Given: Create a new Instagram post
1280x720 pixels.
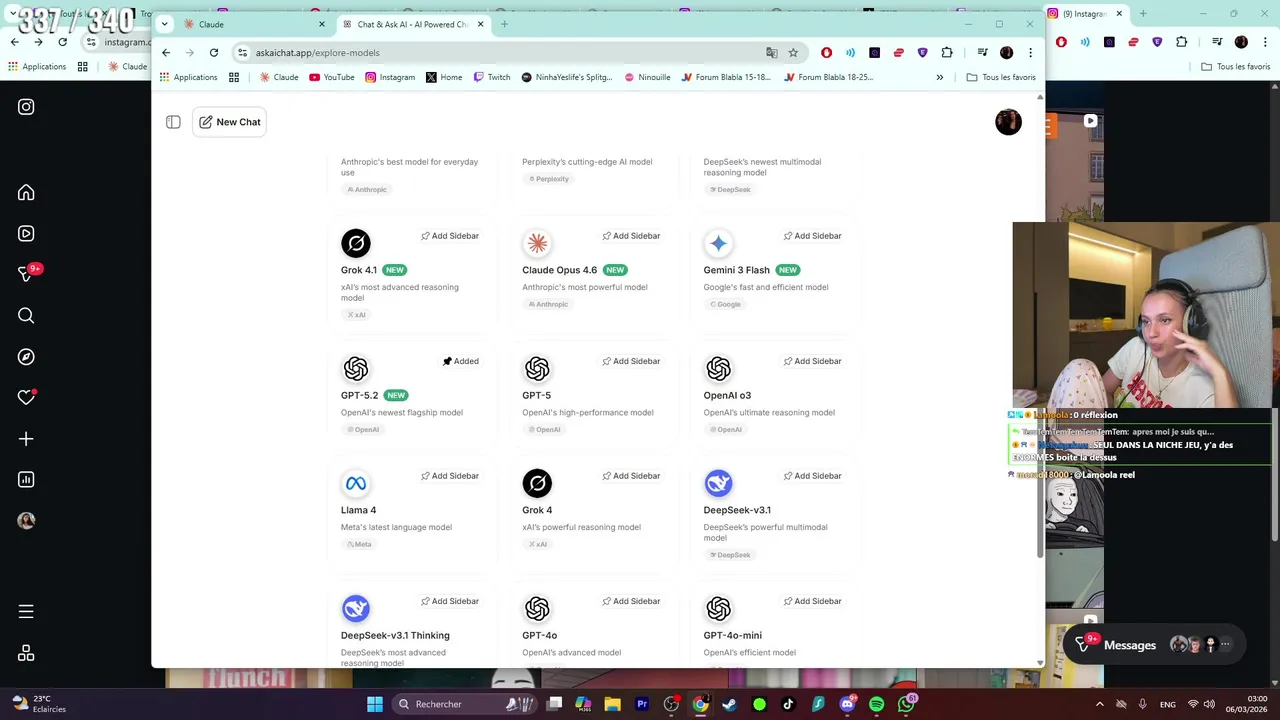Looking at the screenshot, I should pyautogui.click(x=26, y=438).
